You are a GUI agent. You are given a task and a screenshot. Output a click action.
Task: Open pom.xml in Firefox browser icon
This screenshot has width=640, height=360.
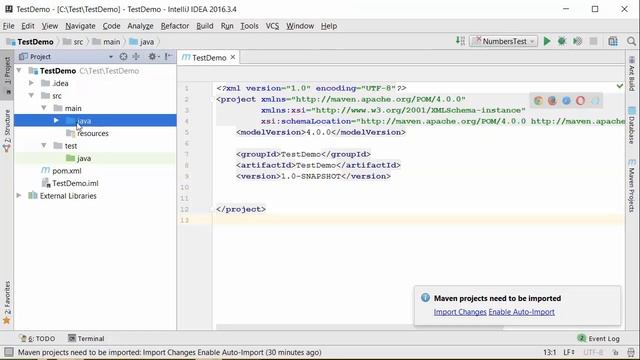tap(552, 101)
